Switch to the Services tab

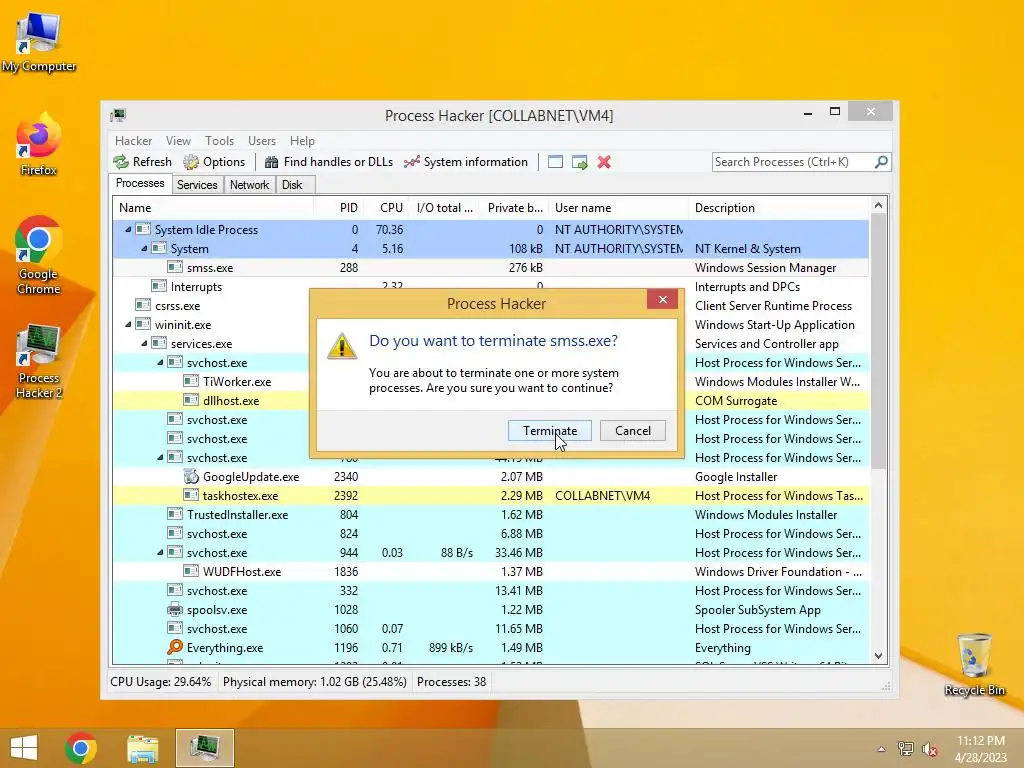(197, 185)
